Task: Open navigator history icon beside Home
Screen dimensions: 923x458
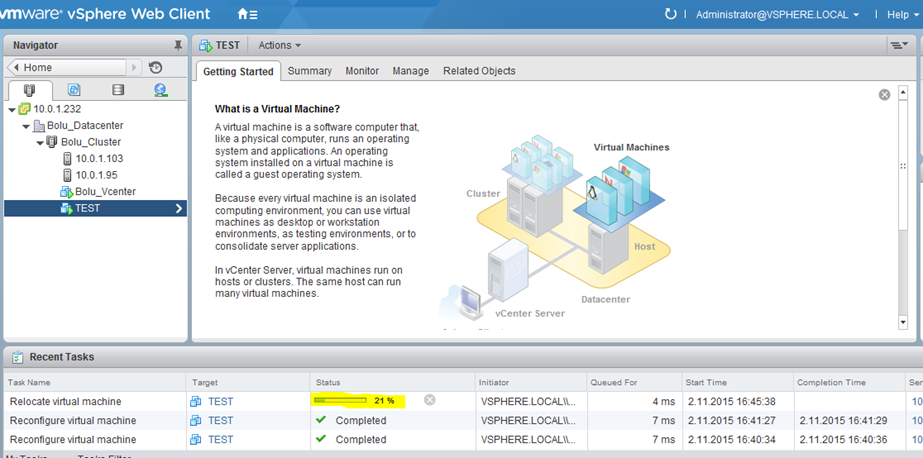Action: 155,68
